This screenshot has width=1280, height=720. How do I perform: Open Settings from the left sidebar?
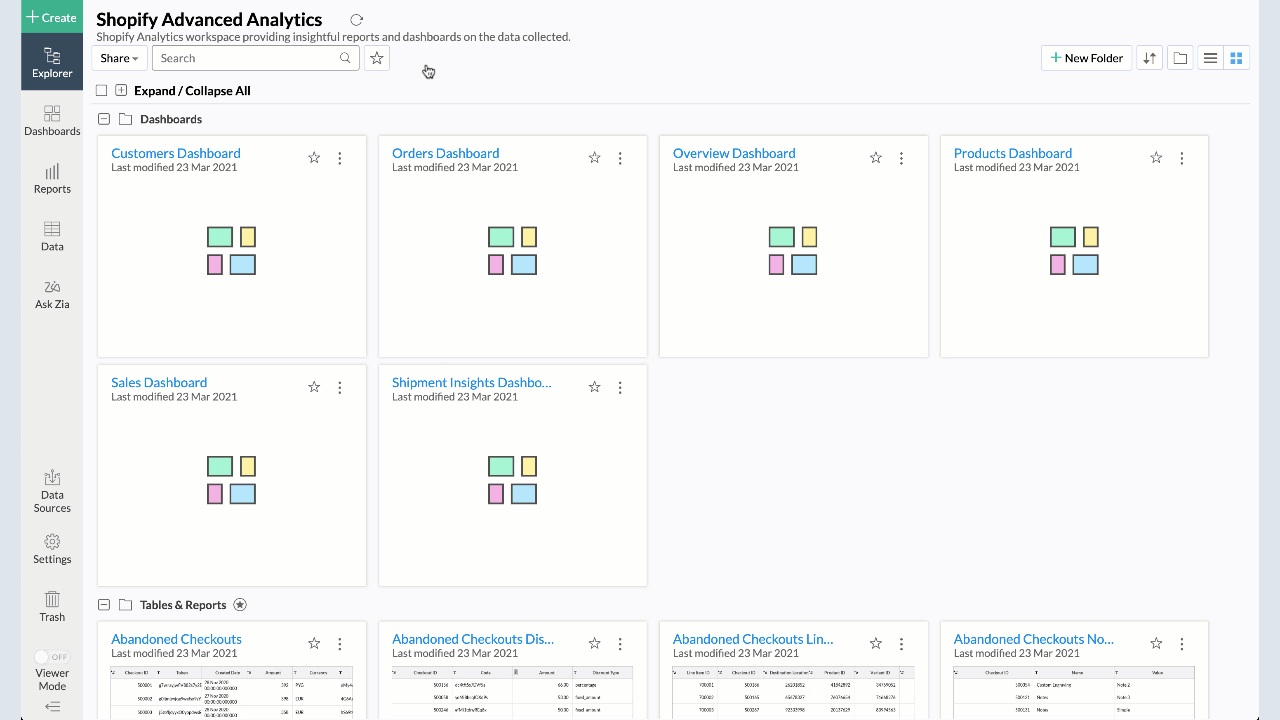click(52, 549)
